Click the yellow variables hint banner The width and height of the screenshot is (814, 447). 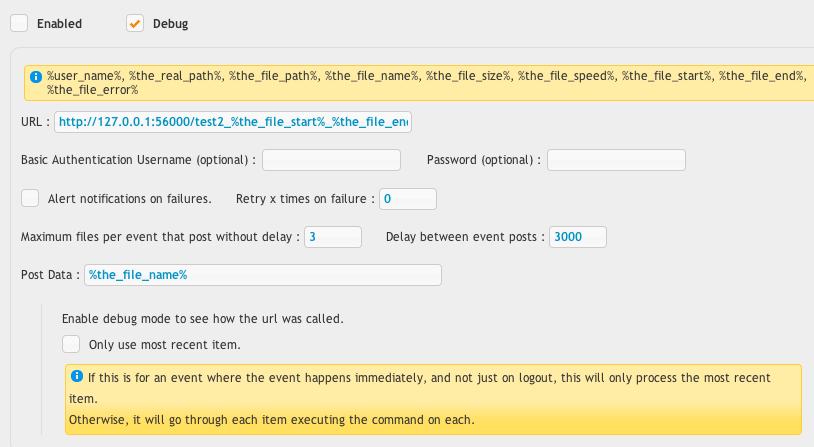[x=419, y=83]
